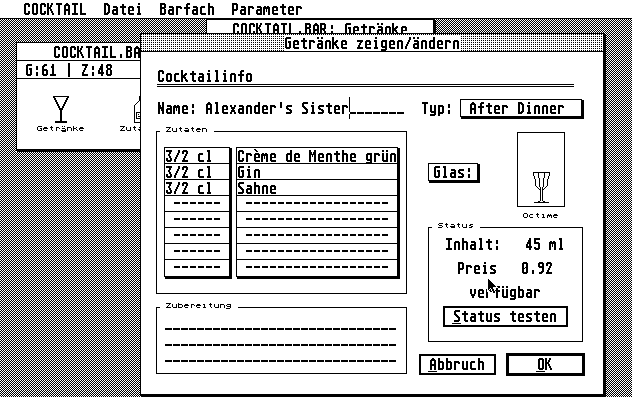Image resolution: width=632 pixels, height=397 pixels.
Task: Click the Status testen button
Action: pyautogui.click(x=505, y=316)
